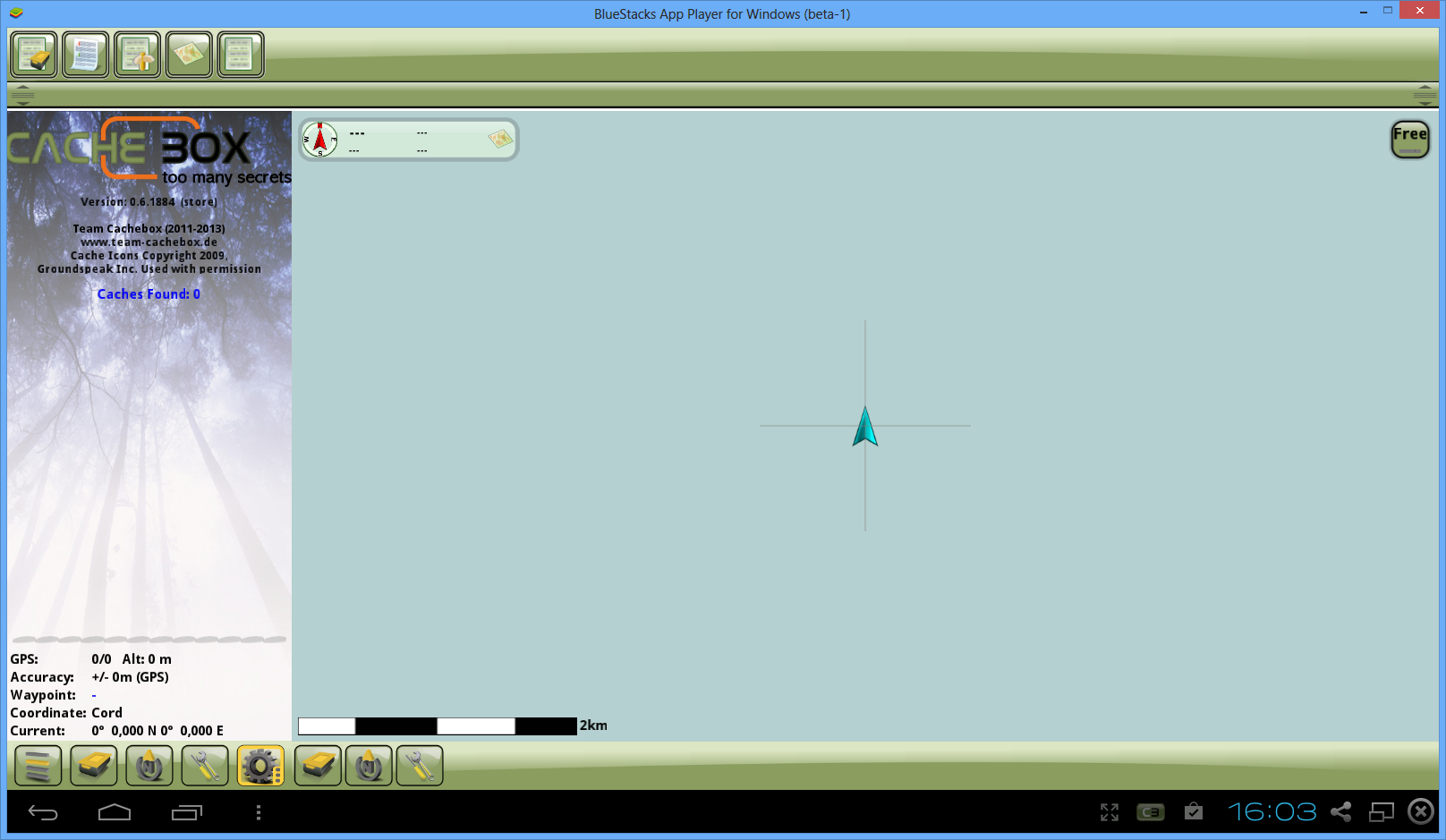Click the BlueStacks window switch icon

1382,812
